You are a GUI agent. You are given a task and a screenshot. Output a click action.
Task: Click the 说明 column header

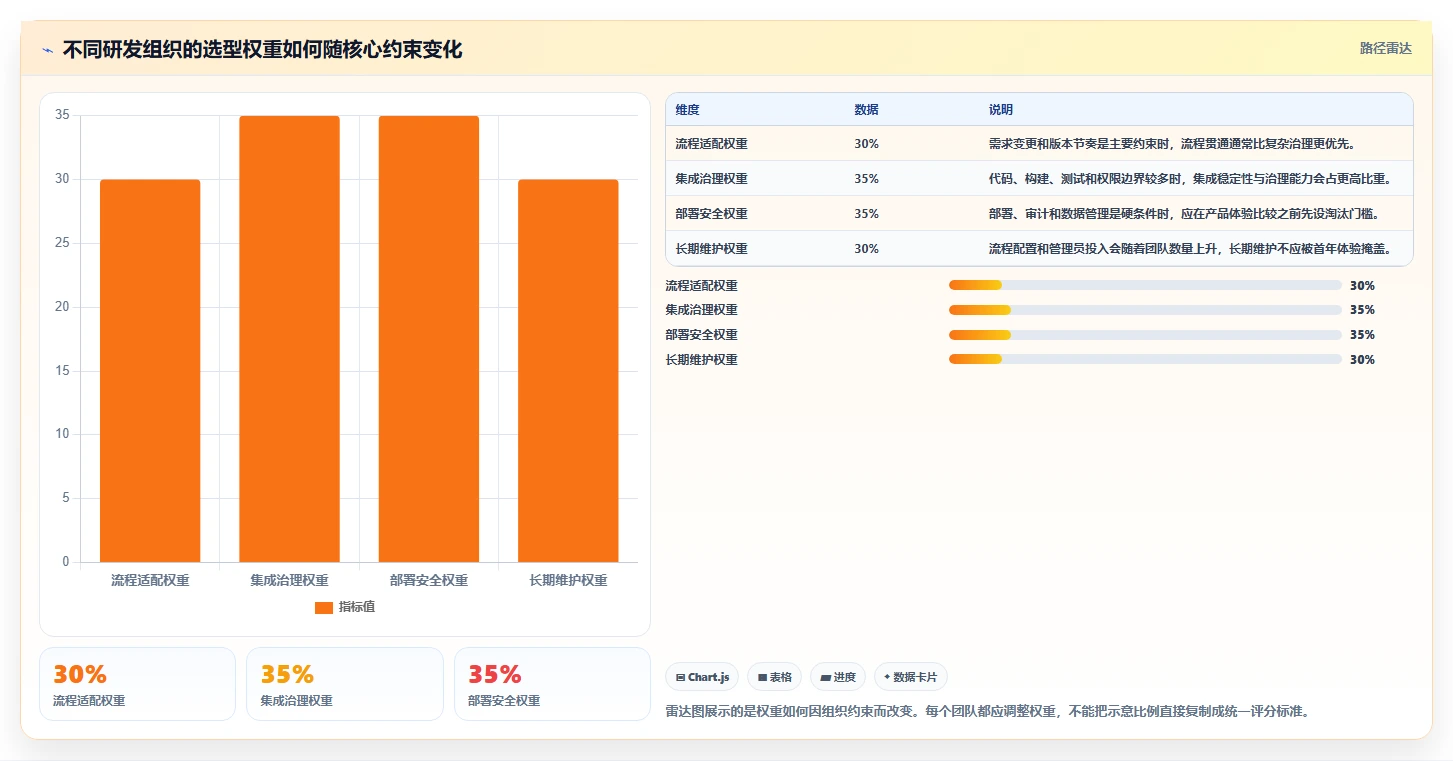click(x=1001, y=110)
